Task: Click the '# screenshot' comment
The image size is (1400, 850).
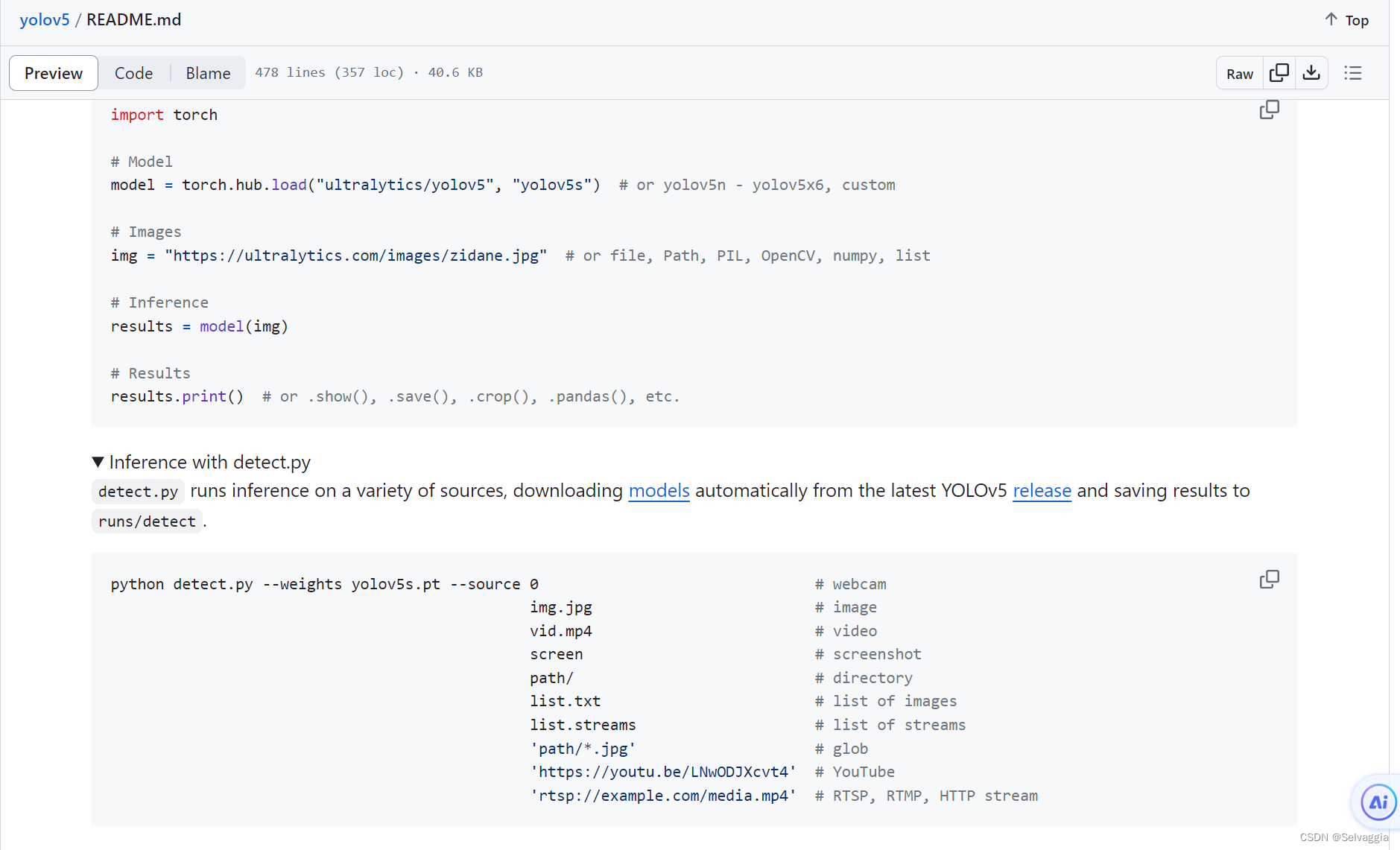Action: click(868, 654)
